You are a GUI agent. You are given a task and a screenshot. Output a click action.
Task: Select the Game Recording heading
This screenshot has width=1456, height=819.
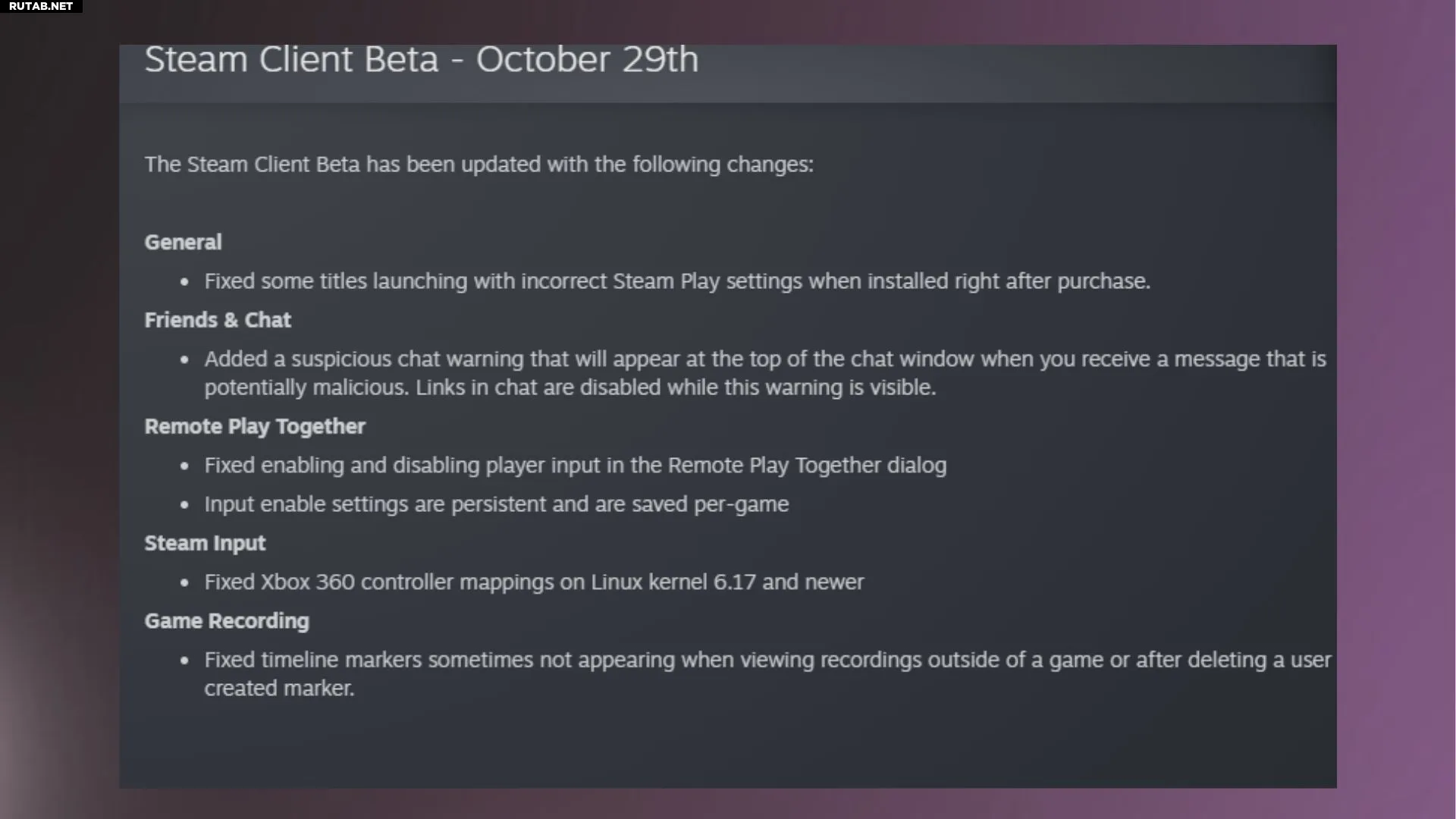point(227,621)
